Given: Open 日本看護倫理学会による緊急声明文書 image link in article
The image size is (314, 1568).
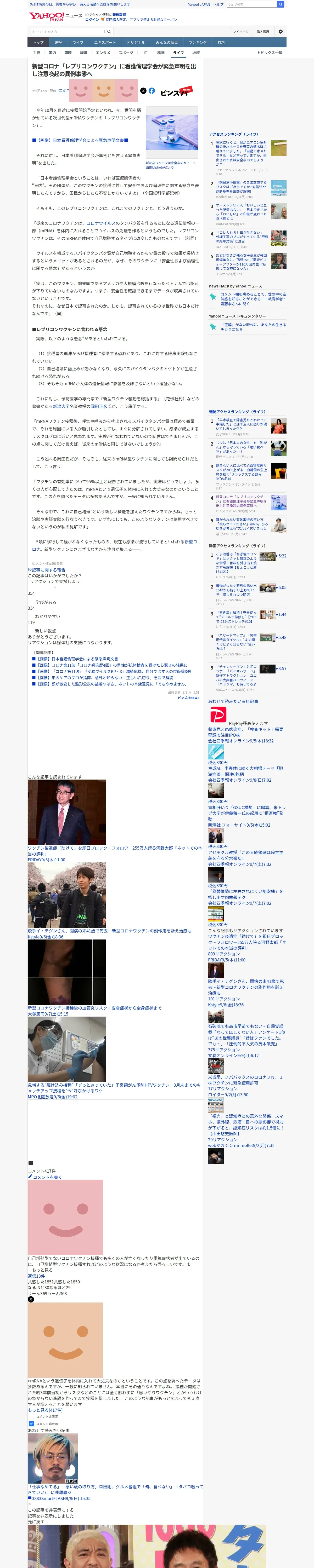Looking at the screenshot, I should click(80, 140).
